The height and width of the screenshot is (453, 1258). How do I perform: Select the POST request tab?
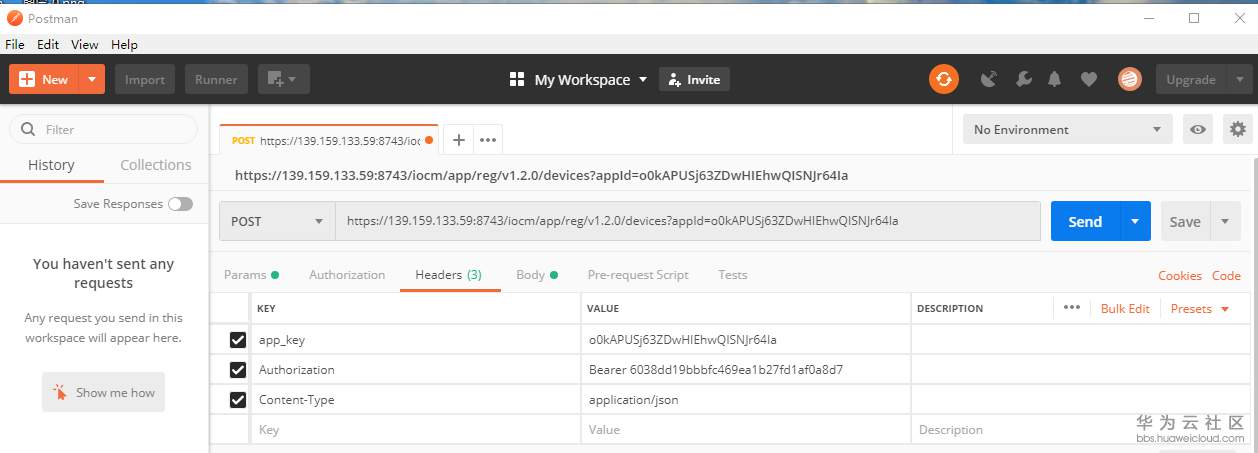pos(330,141)
